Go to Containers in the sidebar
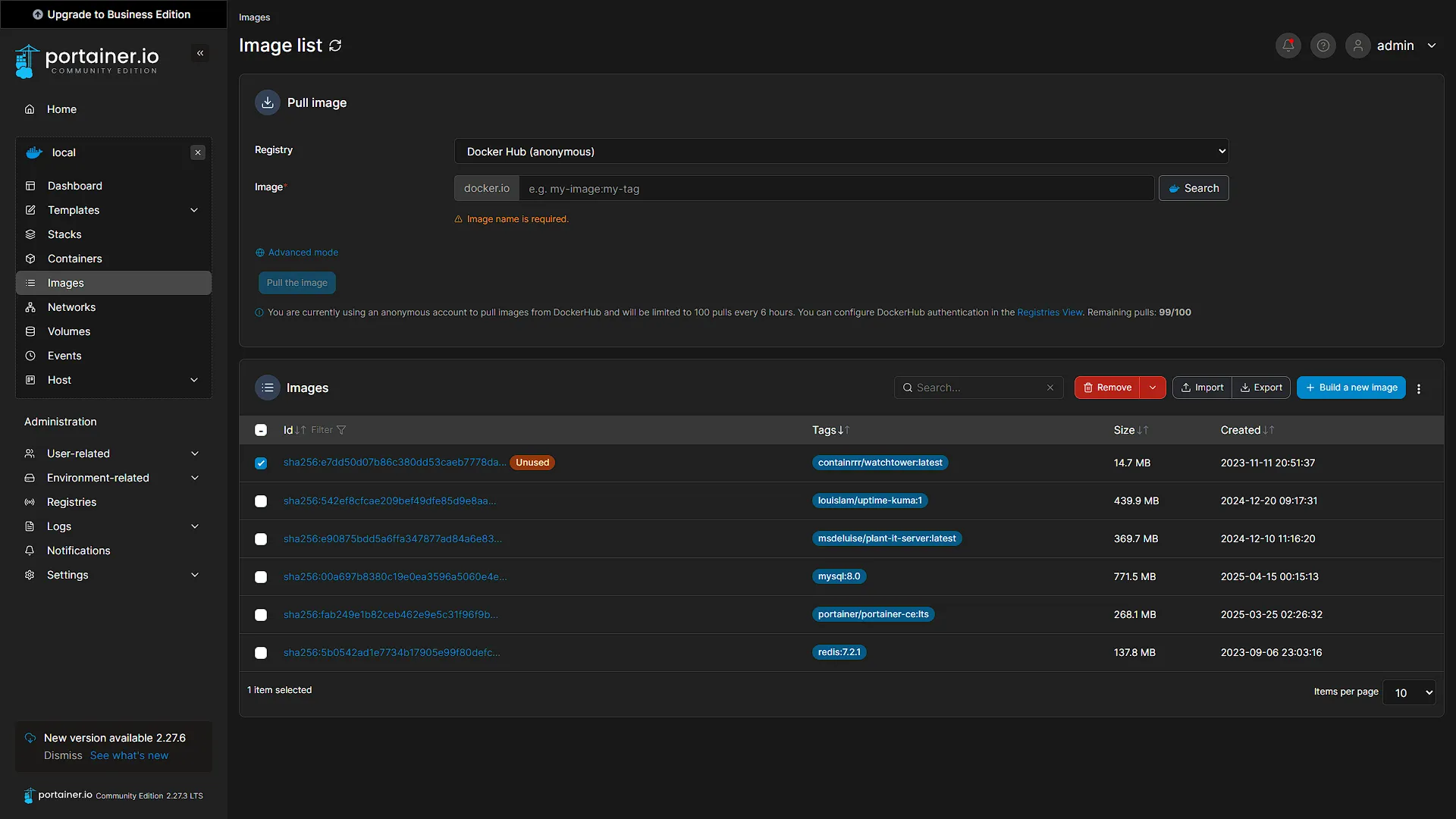Image resolution: width=1456 pixels, height=819 pixels. (114, 259)
